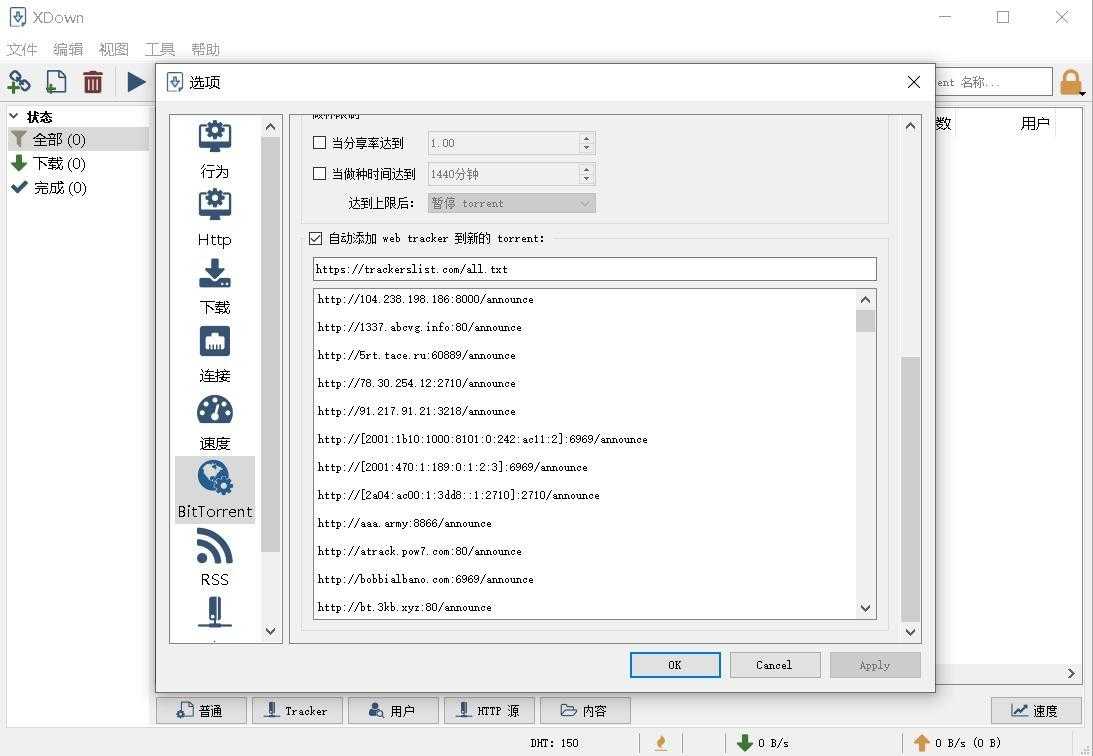The height and width of the screenshot is (756, 1093).
Task: Click the lock icon near the search box
Action: [x=1070, y=81]
